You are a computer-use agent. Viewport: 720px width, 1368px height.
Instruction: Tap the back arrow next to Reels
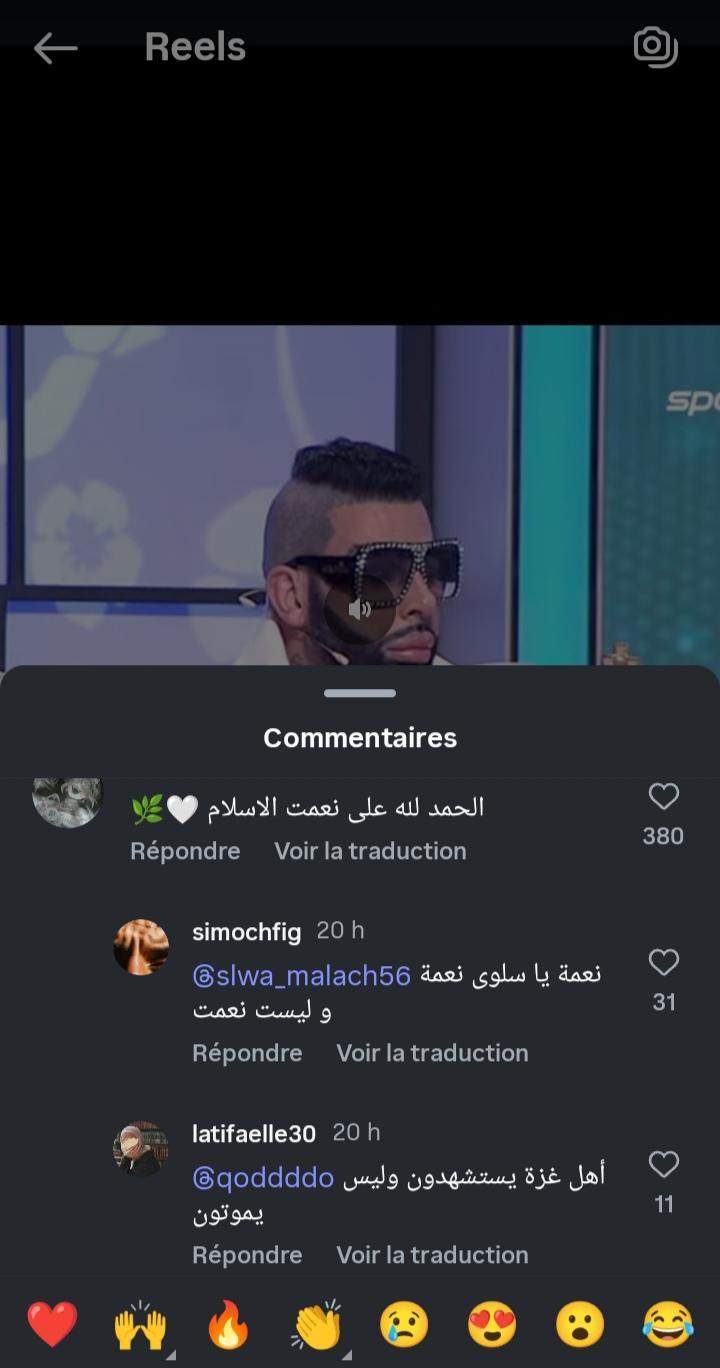coord(55,48)
